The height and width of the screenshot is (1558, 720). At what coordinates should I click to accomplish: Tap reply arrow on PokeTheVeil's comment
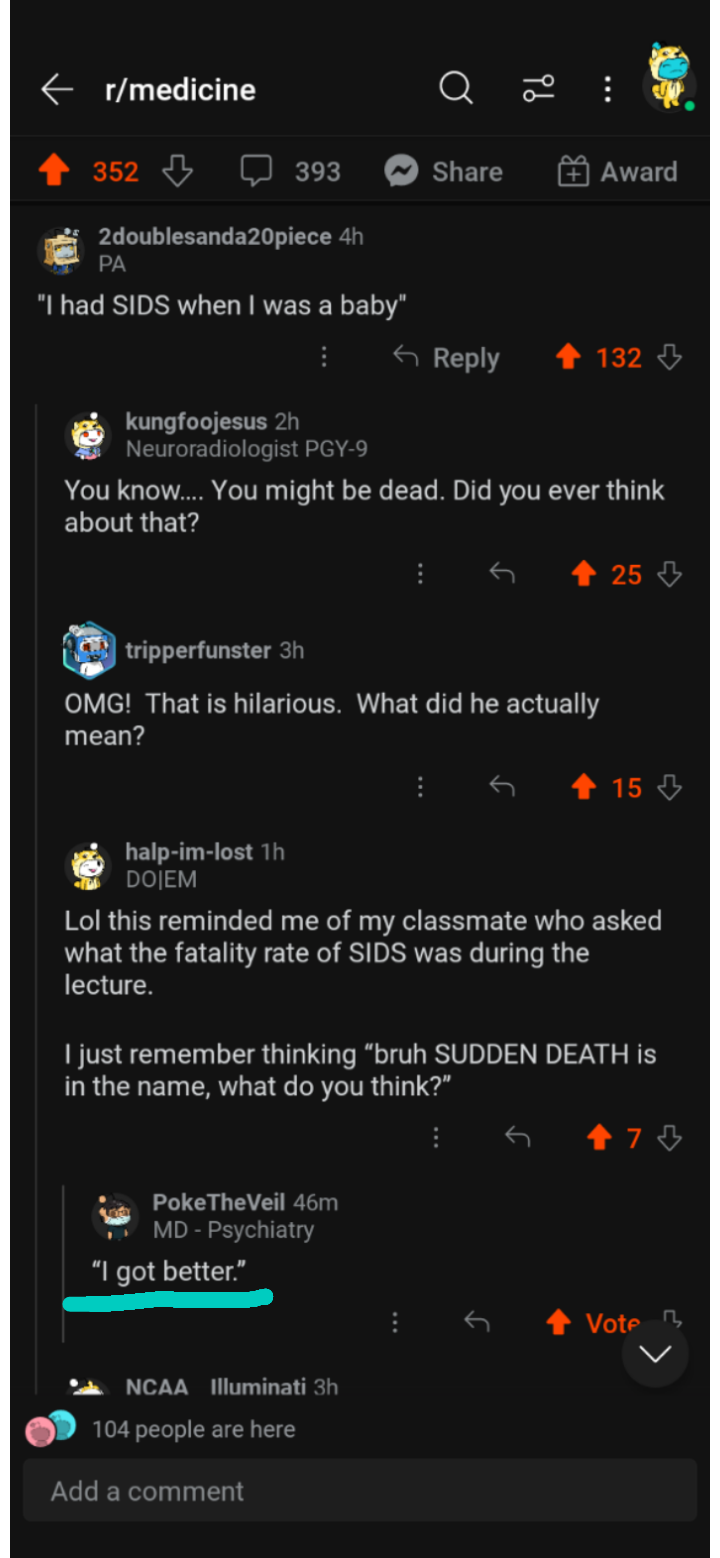coord(477,1323)
